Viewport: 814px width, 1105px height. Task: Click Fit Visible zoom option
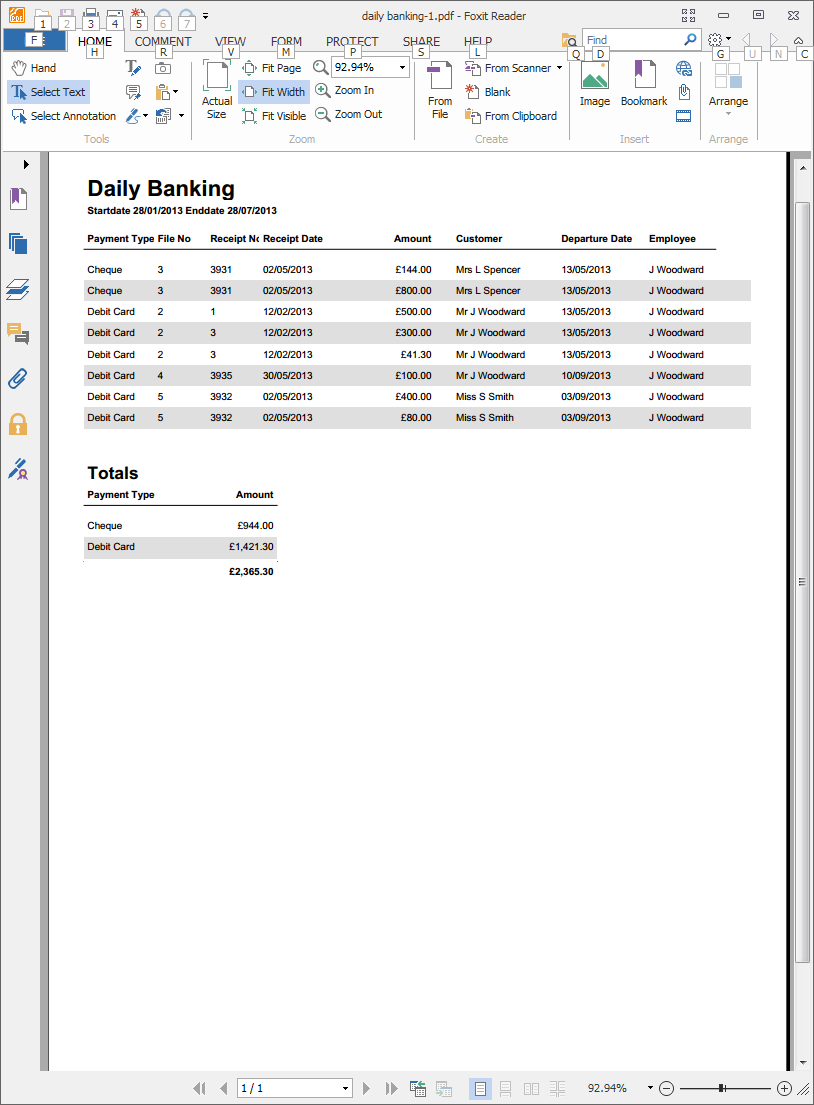(x=274, y=116)
